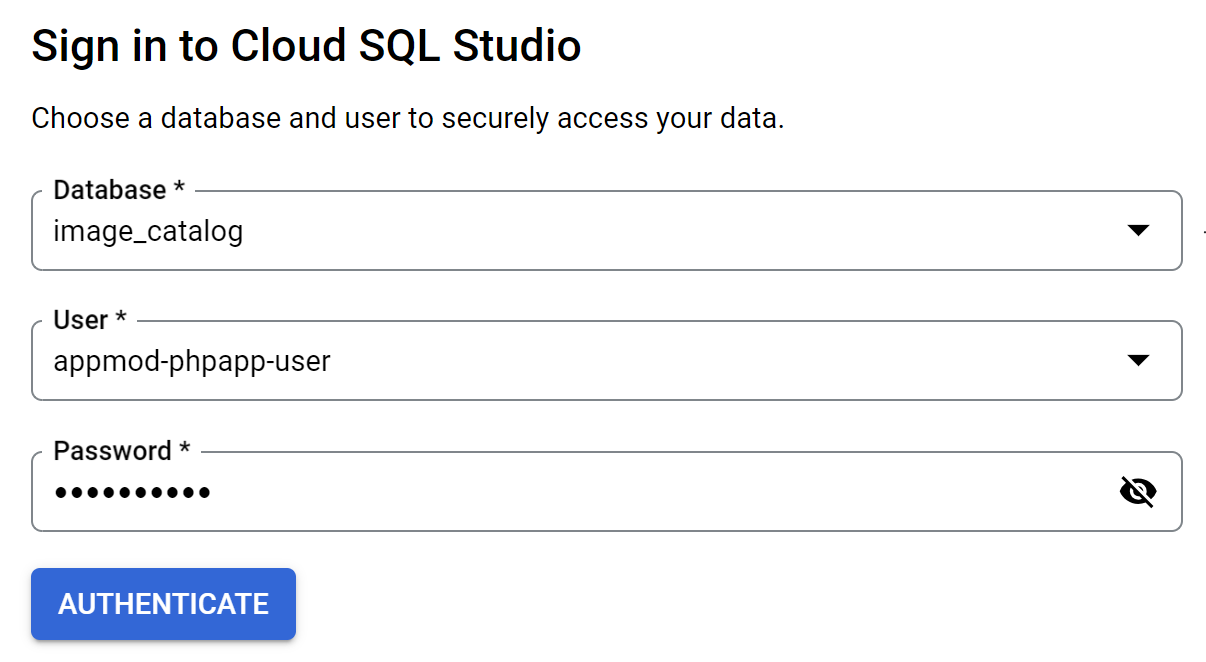Select the image_catalog database value

point(148,232)
